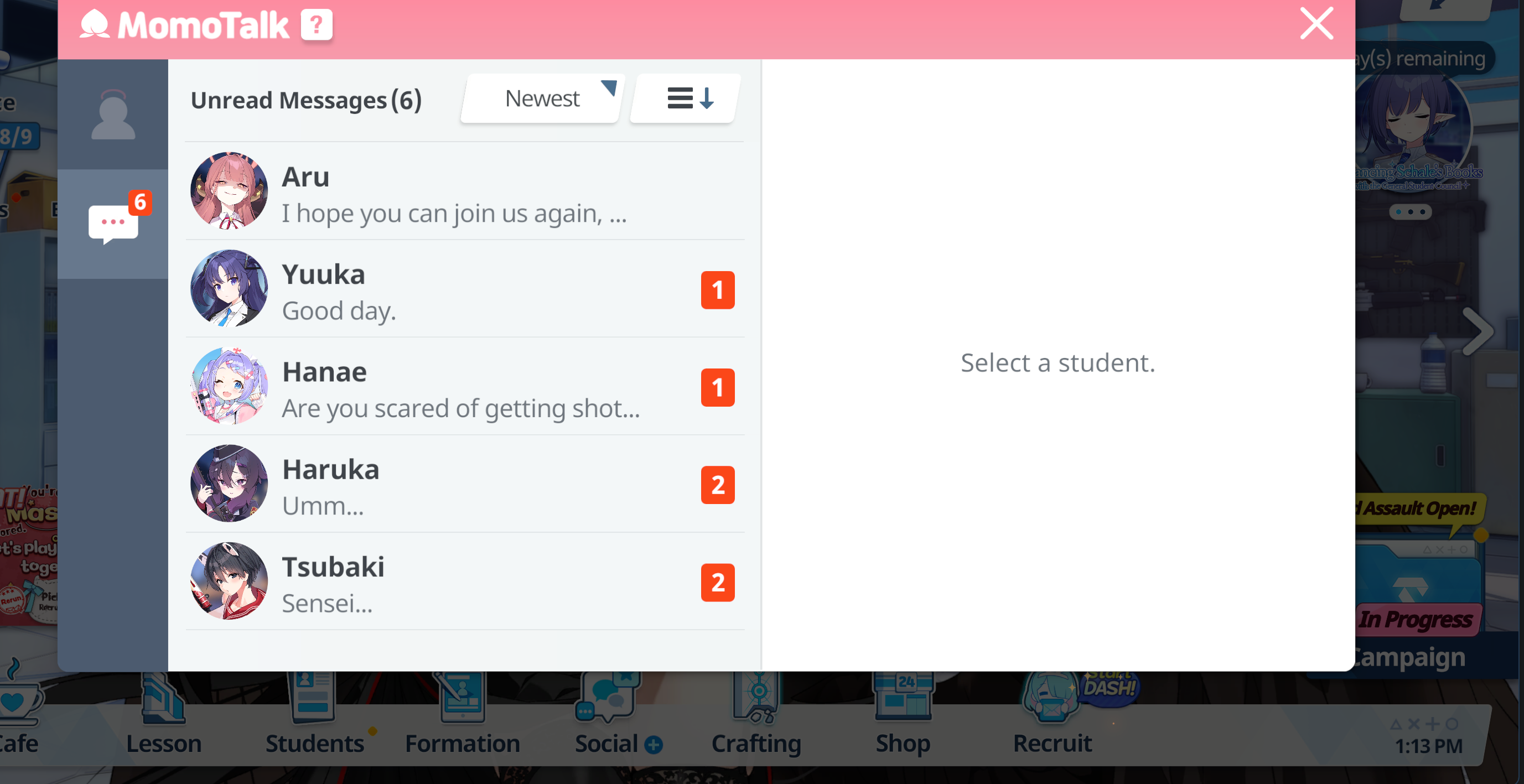The width and height of the screenshot is (1524, 784).
Task: Click the red 6 badge on chat icon
Action: click(x=140, y=203)
